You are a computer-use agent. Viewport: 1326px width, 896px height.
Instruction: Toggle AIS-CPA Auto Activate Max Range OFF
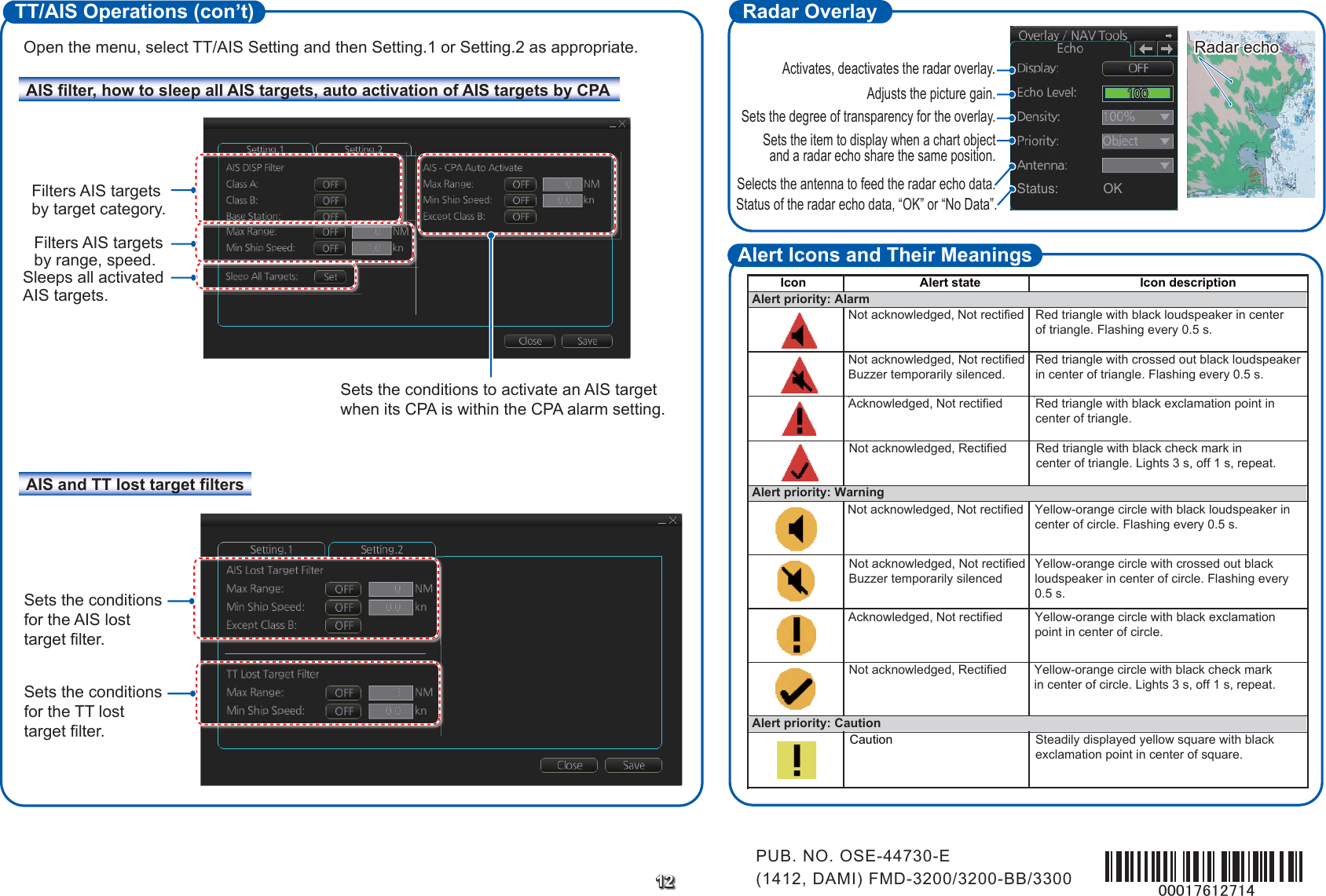520,185
